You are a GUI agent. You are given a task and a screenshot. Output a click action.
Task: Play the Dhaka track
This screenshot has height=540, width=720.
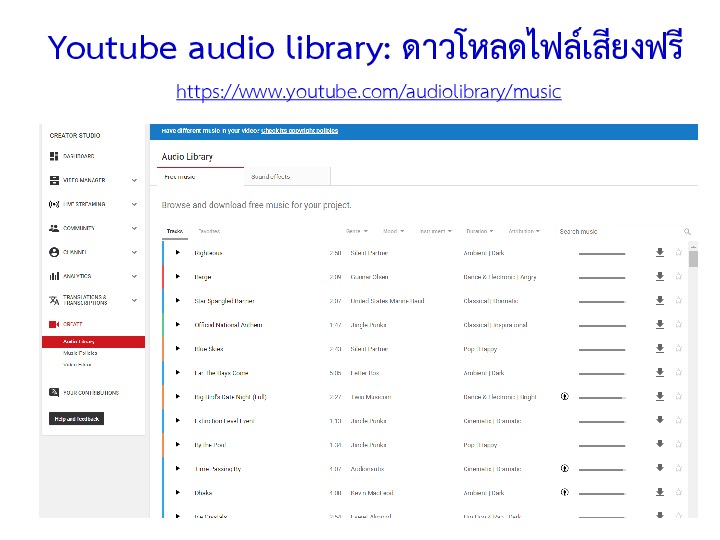[x=178, y=492]
